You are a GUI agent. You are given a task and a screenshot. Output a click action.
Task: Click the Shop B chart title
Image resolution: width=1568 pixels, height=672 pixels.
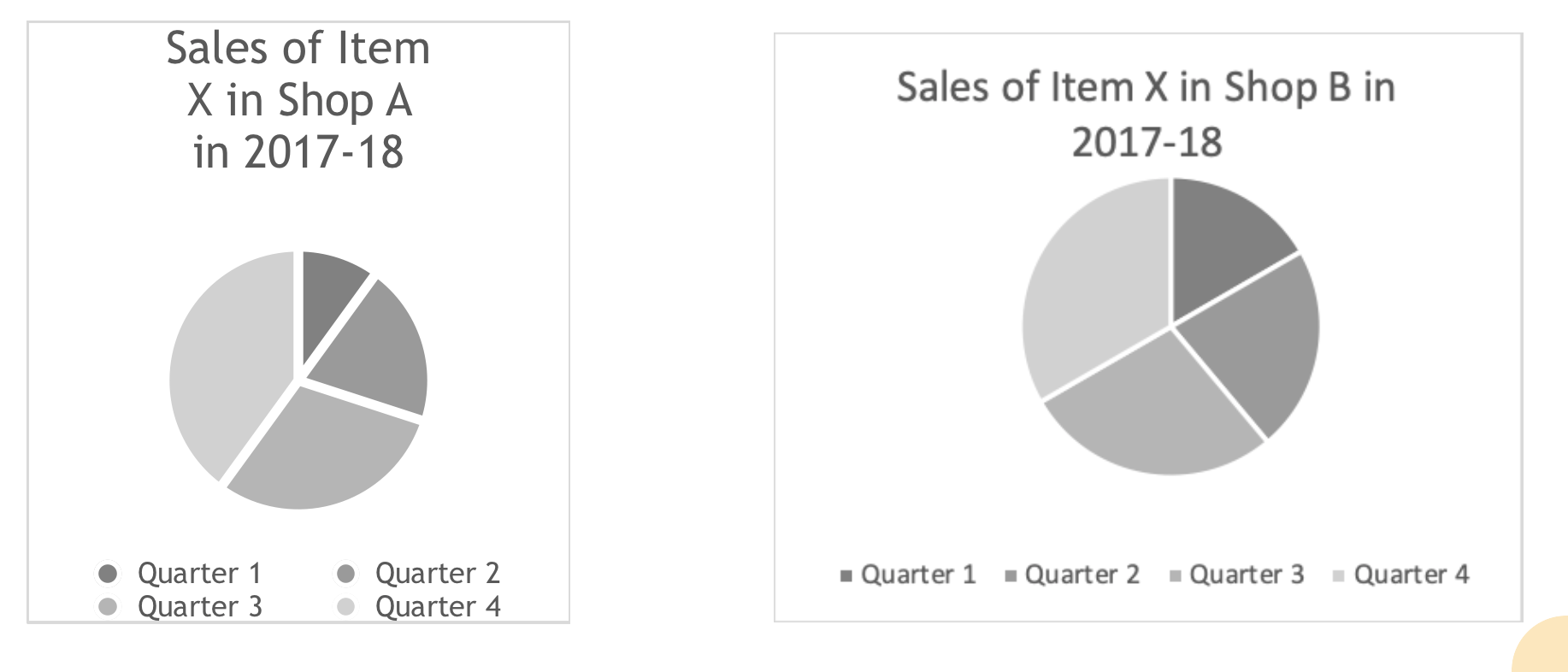coord(1146,115)
